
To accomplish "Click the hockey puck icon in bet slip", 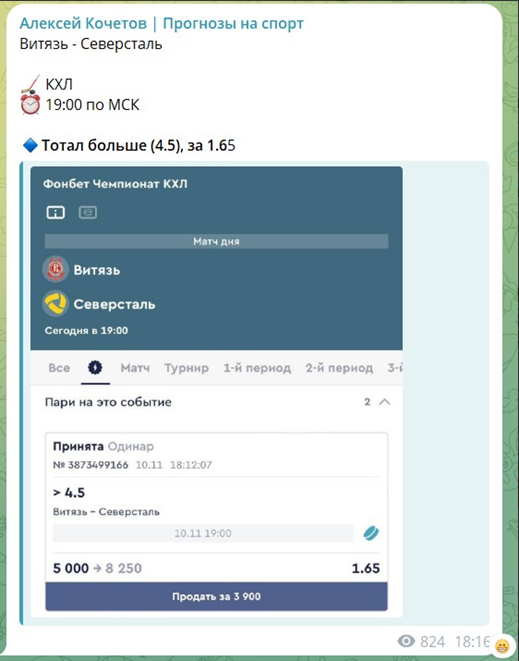I will [x=371, y=533].
